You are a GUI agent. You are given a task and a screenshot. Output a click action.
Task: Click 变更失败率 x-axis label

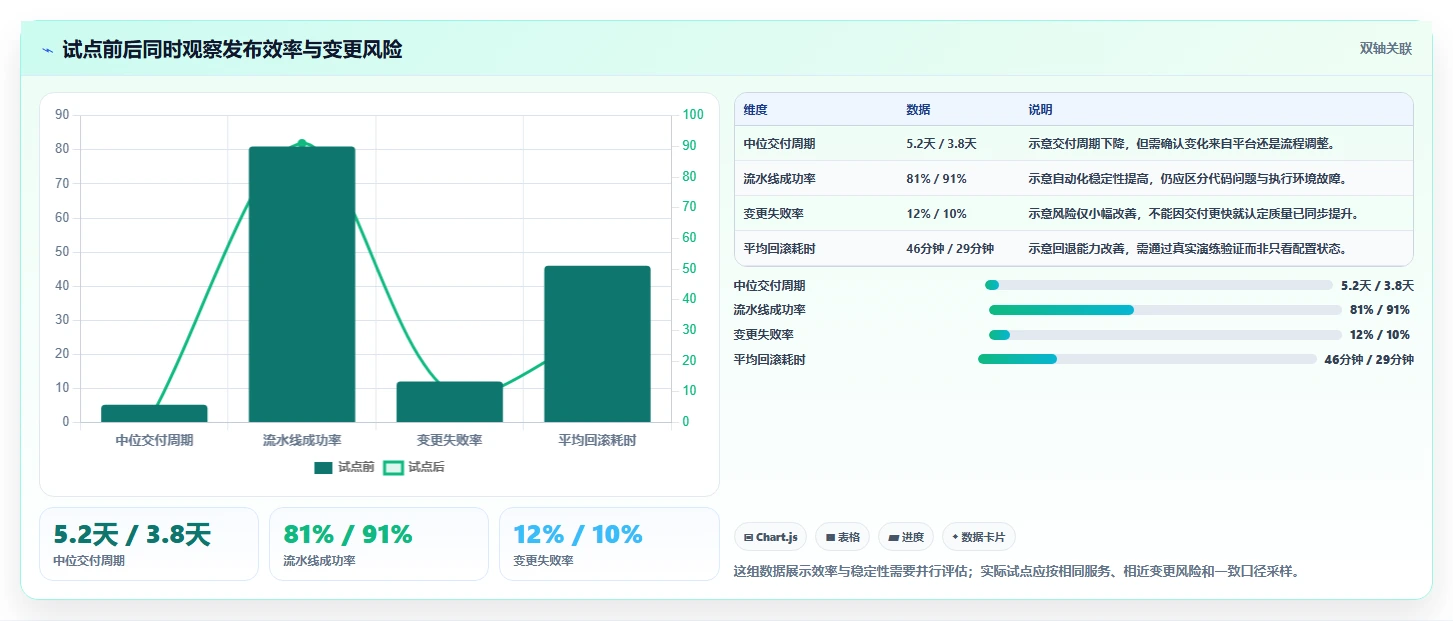point(450,440)
